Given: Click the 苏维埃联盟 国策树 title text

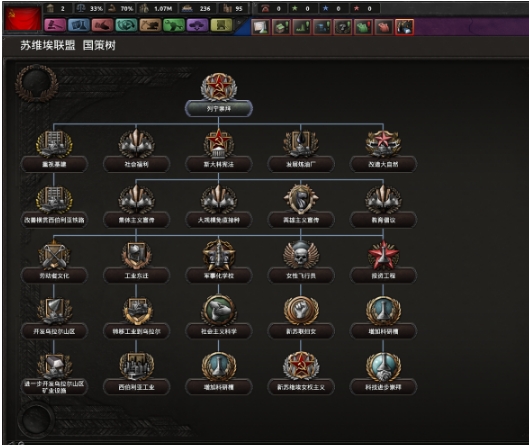Looking at the screenshot, I should pyautogui.click(x=68, y=45).
